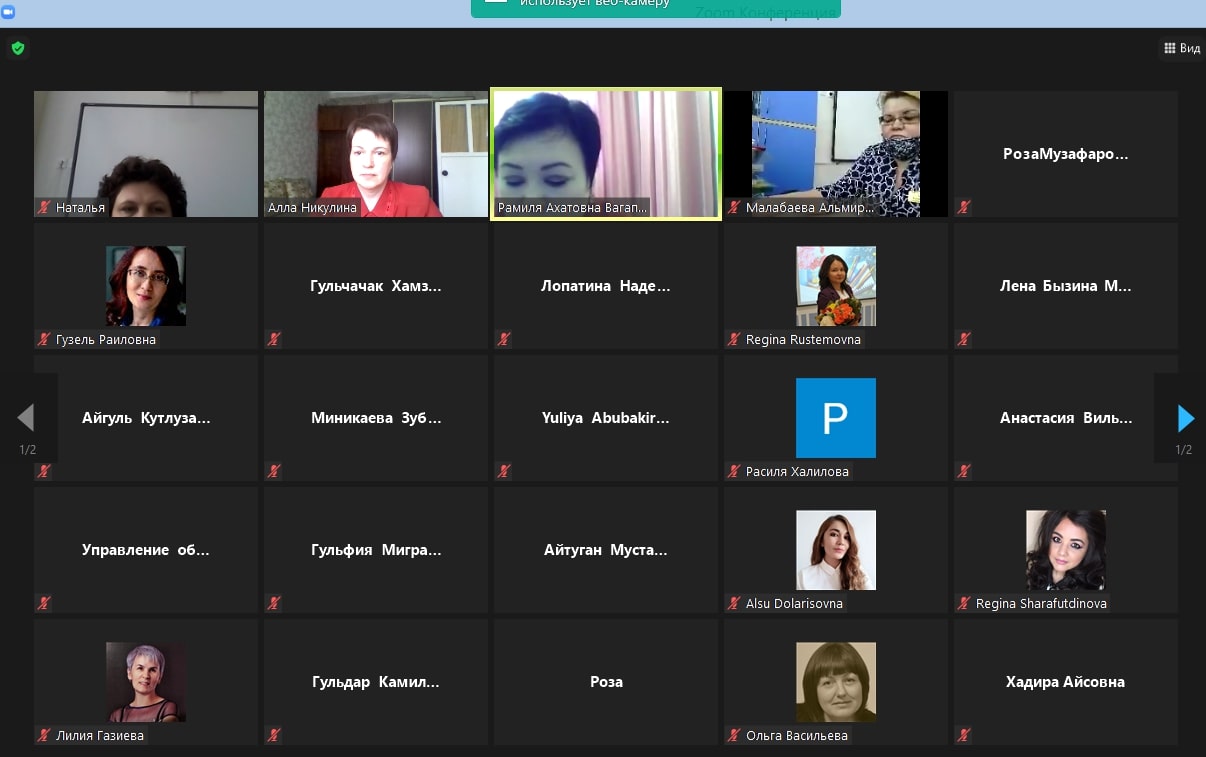The width and height of the screenshot is (1206, 757).
Task: Select the Хадира Айсовна participant tile
Action: (1065, 682)
